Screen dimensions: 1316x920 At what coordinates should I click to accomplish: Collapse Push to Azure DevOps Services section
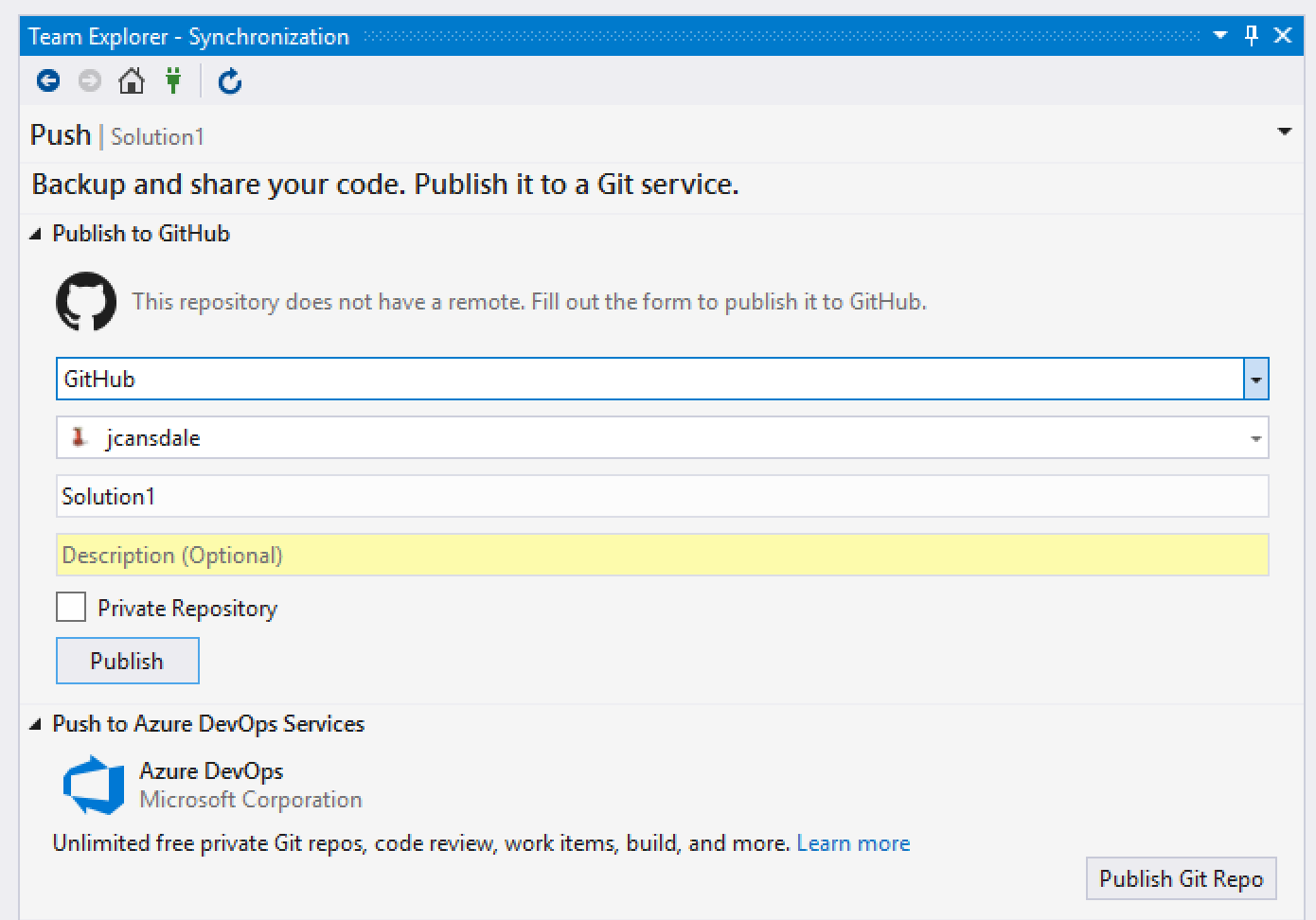[36, 724]
